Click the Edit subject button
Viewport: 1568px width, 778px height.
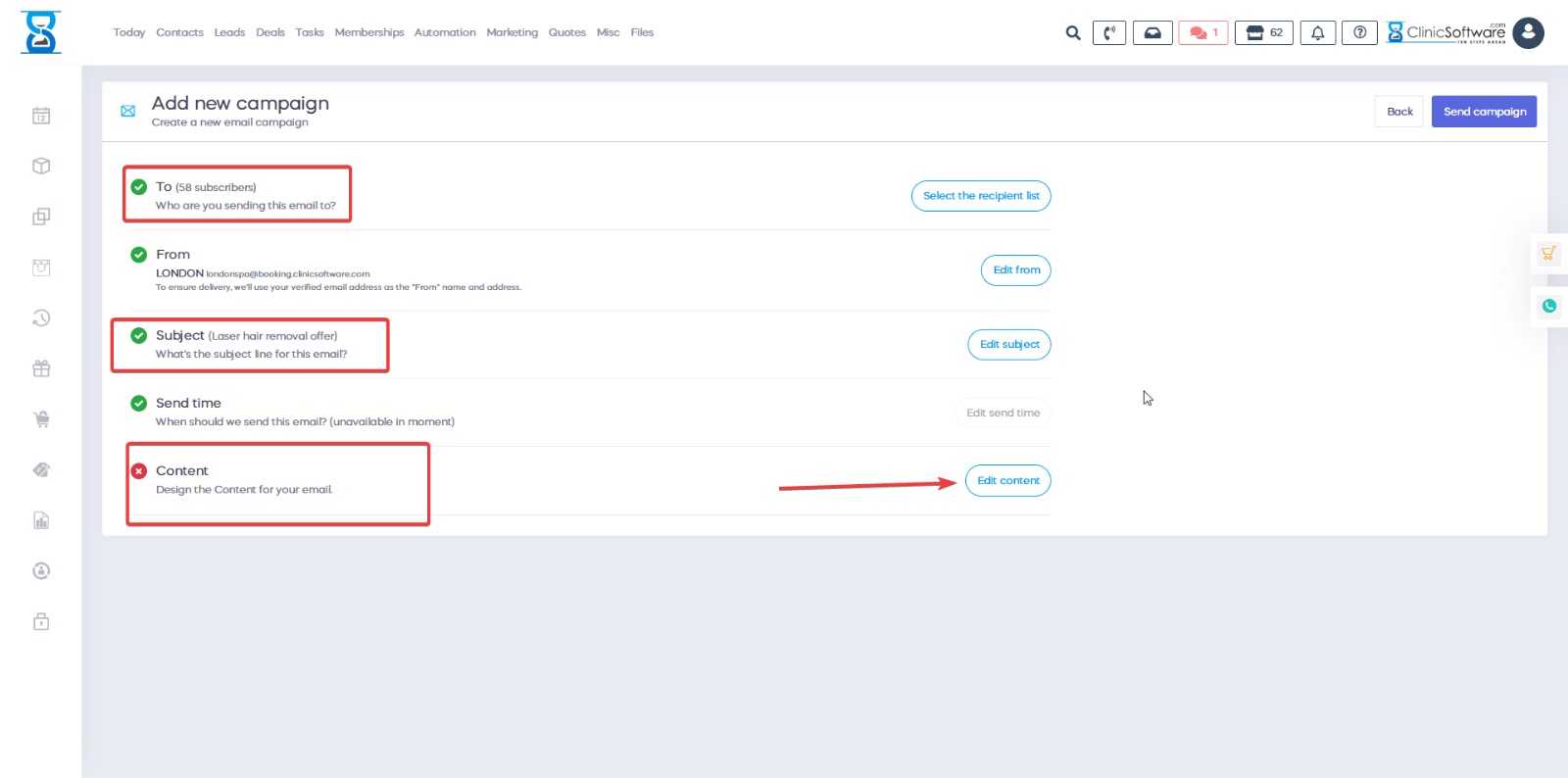point(1008,345)
